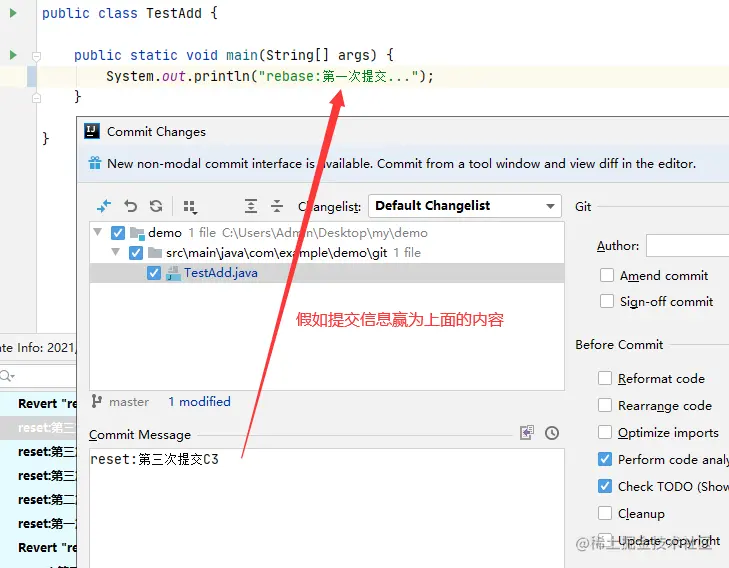Open the group-by options icon

190,207
